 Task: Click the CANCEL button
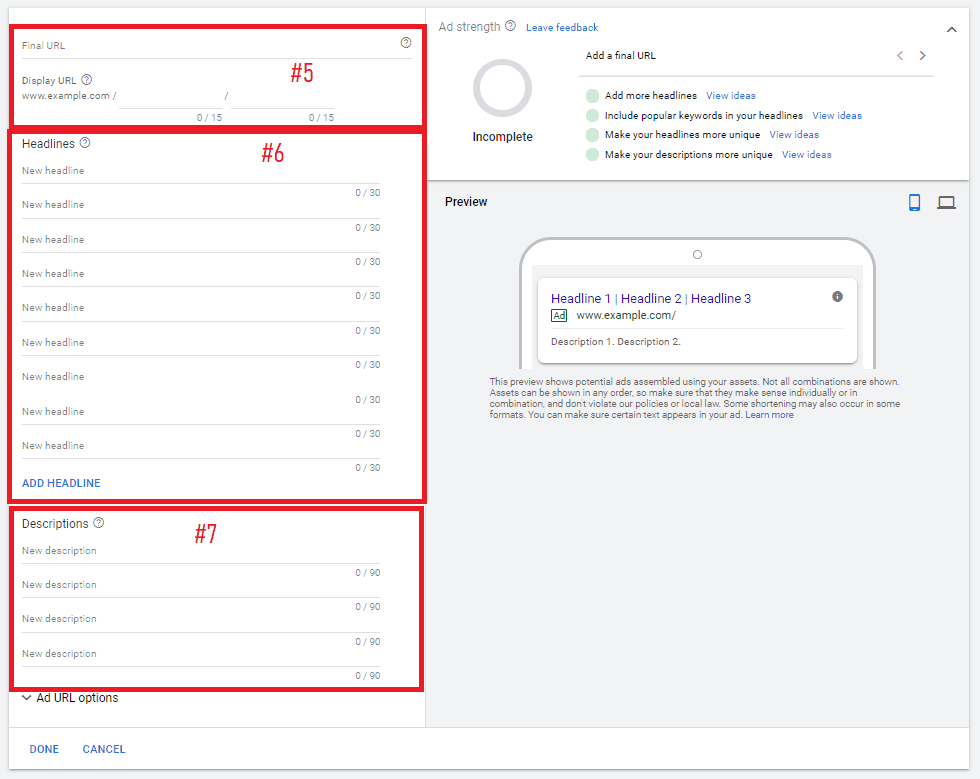(x=103, y=748)
